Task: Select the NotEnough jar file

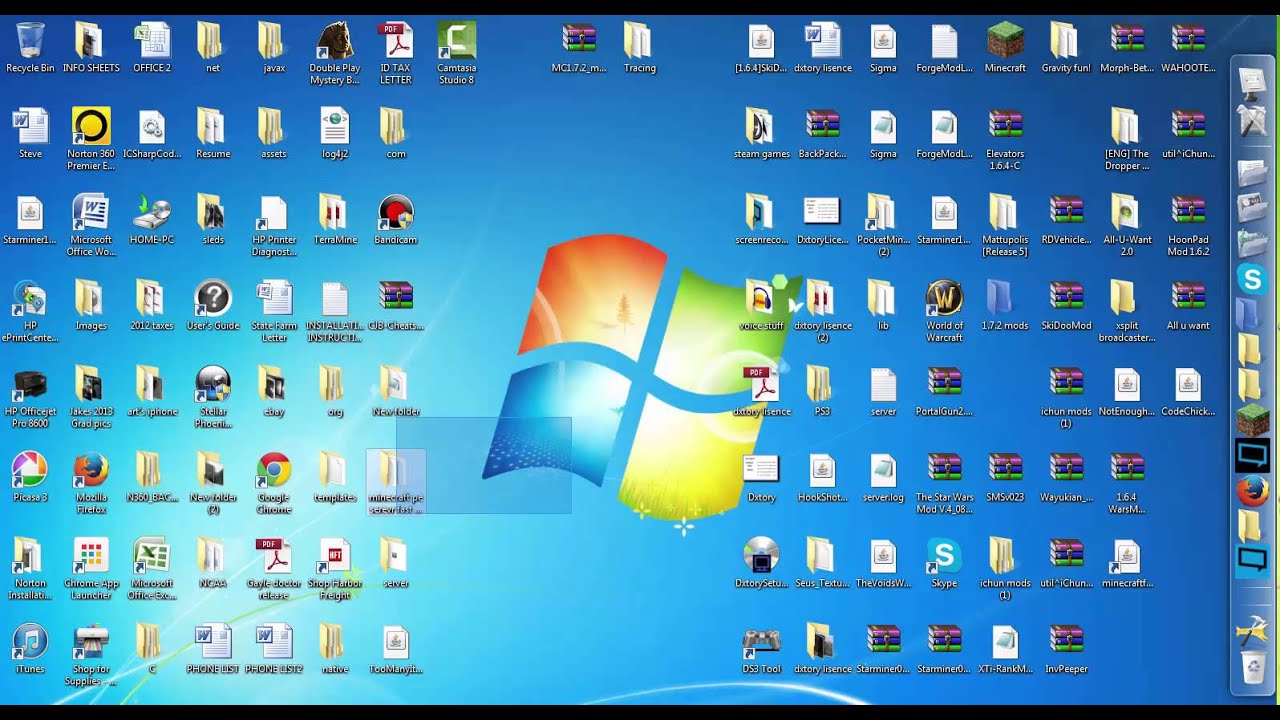Action: coord(1127,391)
